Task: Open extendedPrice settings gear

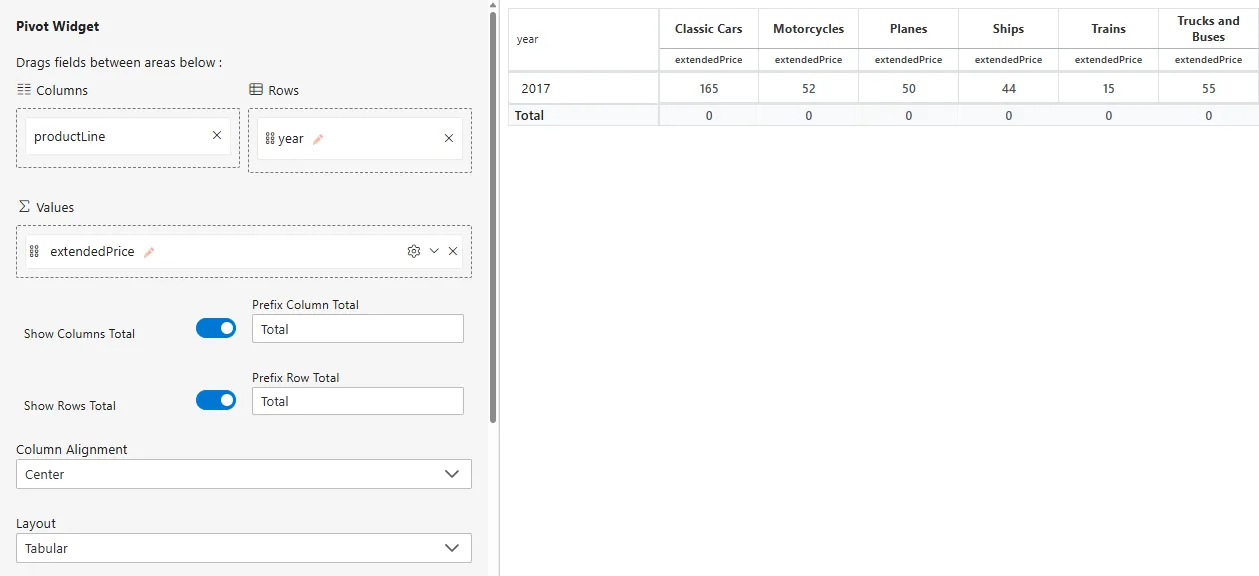Action: pos(413,252)
